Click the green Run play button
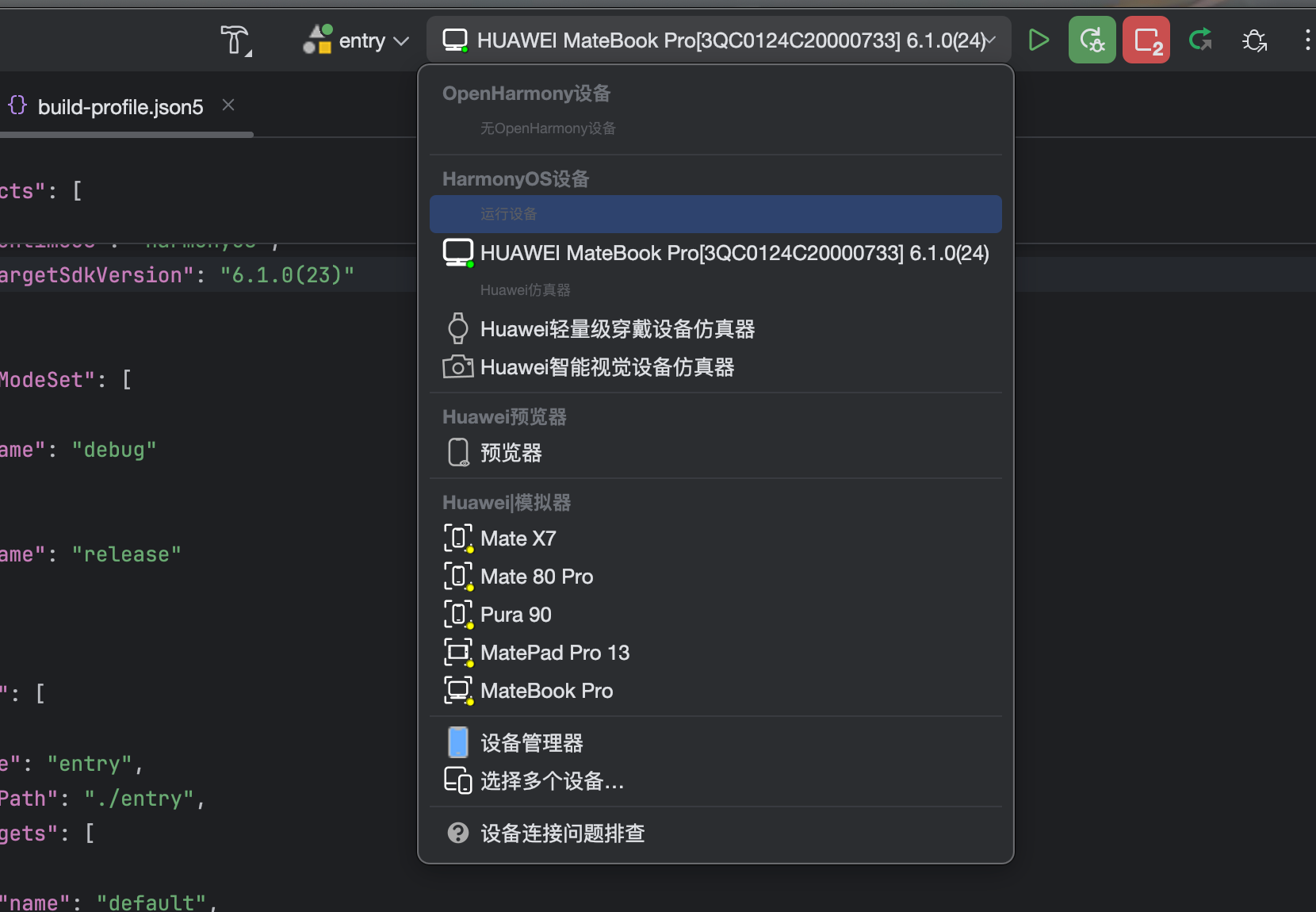Screen dimensions: 1316x912 pyautogui.click(x=1039, y=40)
